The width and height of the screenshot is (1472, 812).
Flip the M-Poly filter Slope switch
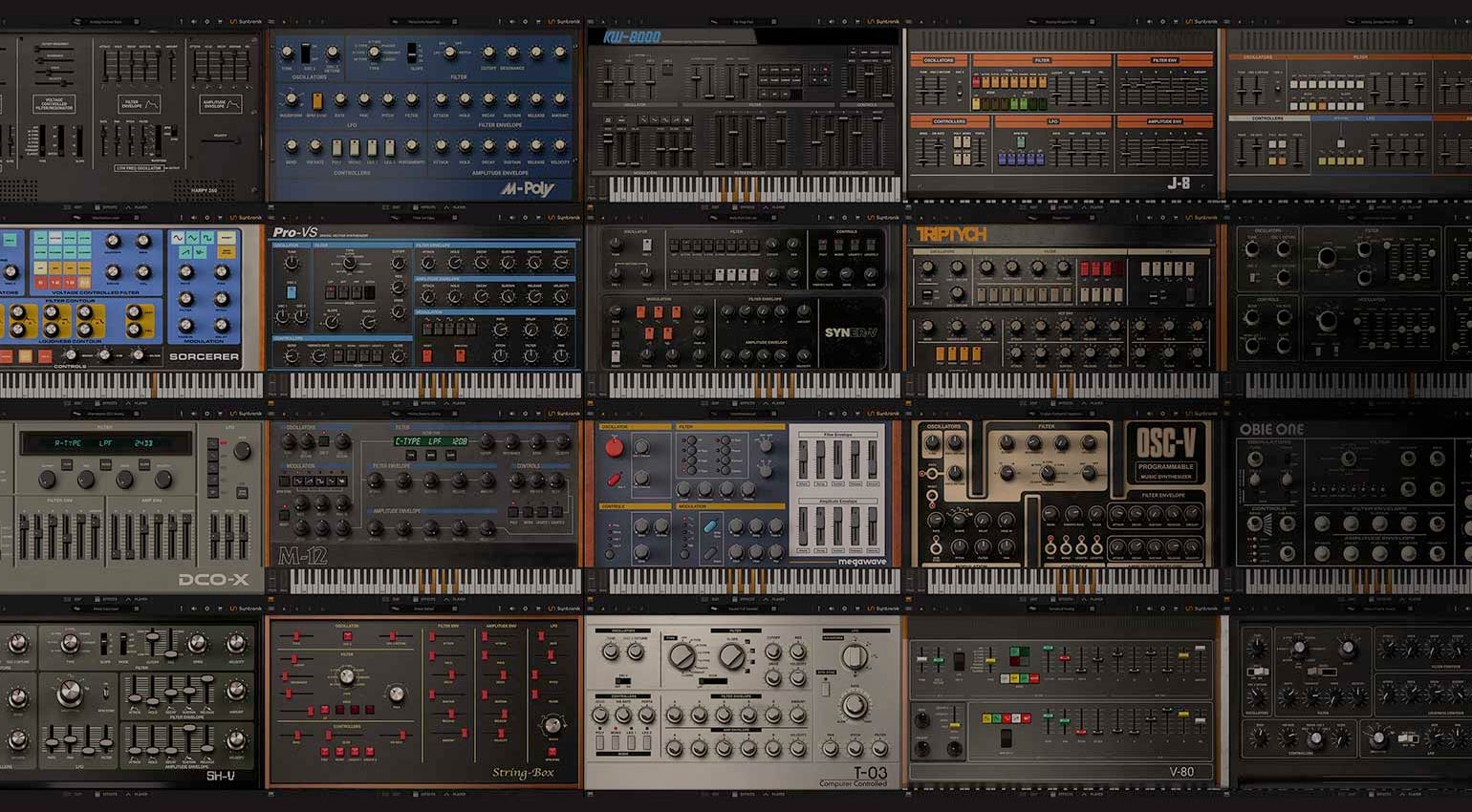[412, 53]
